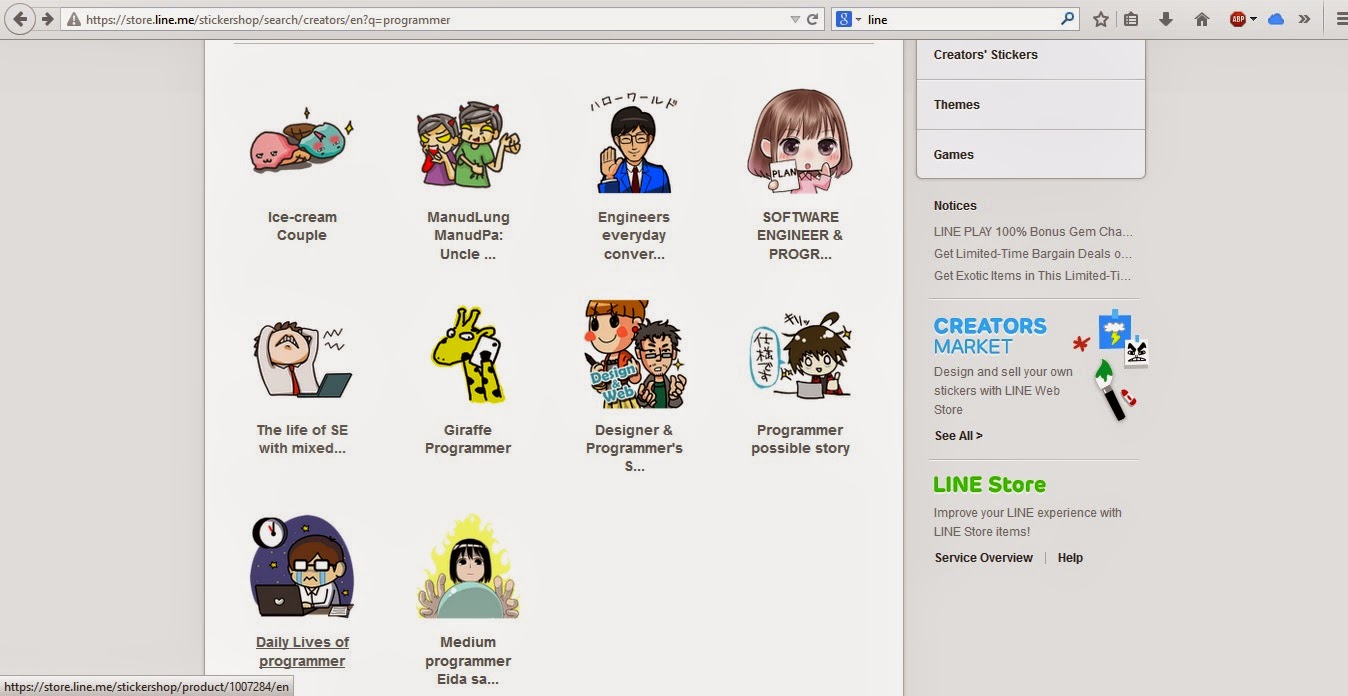The height and width of the screenshot is (696, 1348).
Task: Open the Adblock Plus (ABP) icon
Action: tap(1236, 18)
